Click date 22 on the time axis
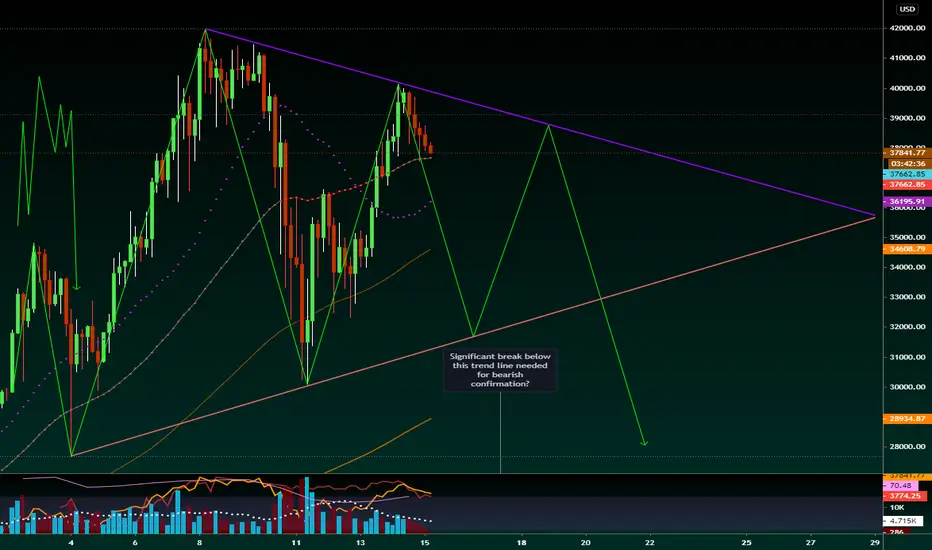Screen dimensions: 932x550 click(650, 542)
